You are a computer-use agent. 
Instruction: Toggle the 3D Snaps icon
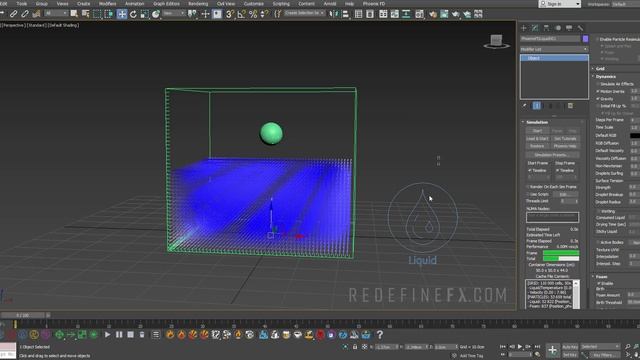click(x=230, y=14)
